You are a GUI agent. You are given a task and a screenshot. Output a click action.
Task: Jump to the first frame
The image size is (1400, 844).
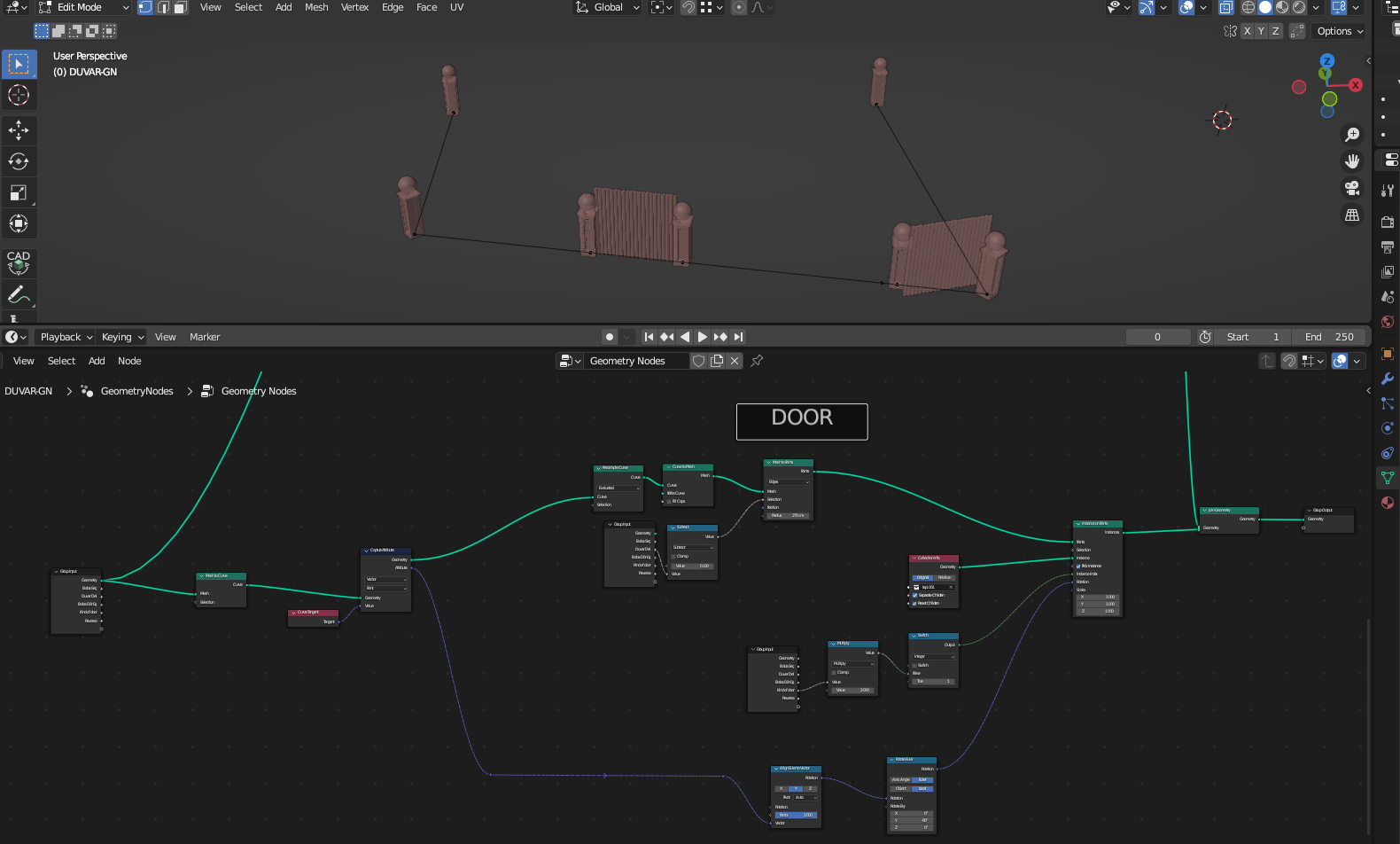click(649, 337)
